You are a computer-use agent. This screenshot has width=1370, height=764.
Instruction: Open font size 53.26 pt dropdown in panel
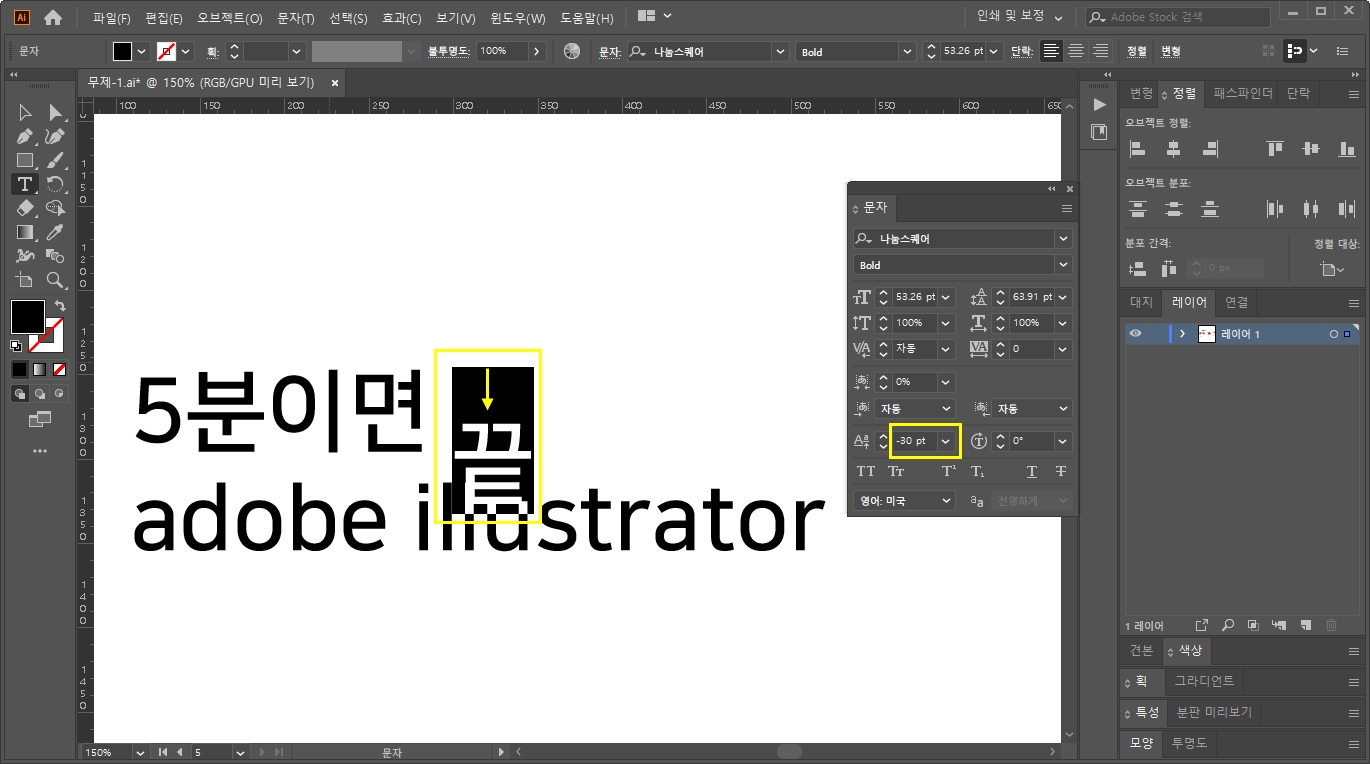(946, 297)
